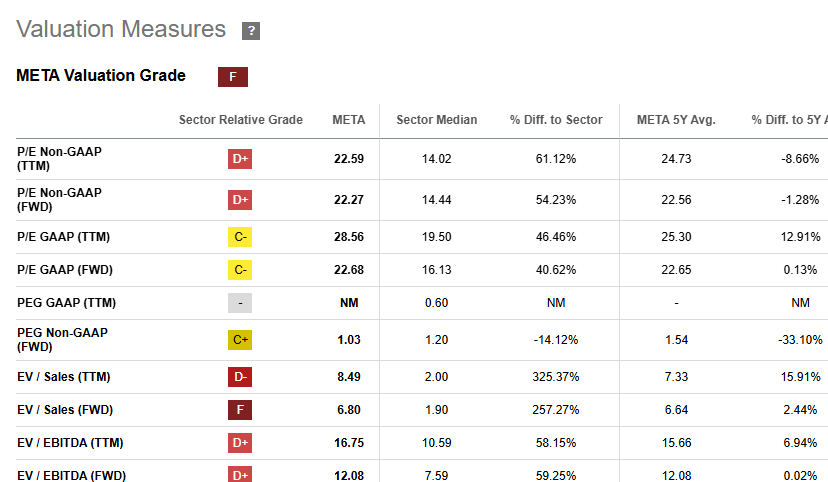Viewport: 828px width, 482px height.
Task: Select 5Y average value 24.73
Action: coord(676,159)
